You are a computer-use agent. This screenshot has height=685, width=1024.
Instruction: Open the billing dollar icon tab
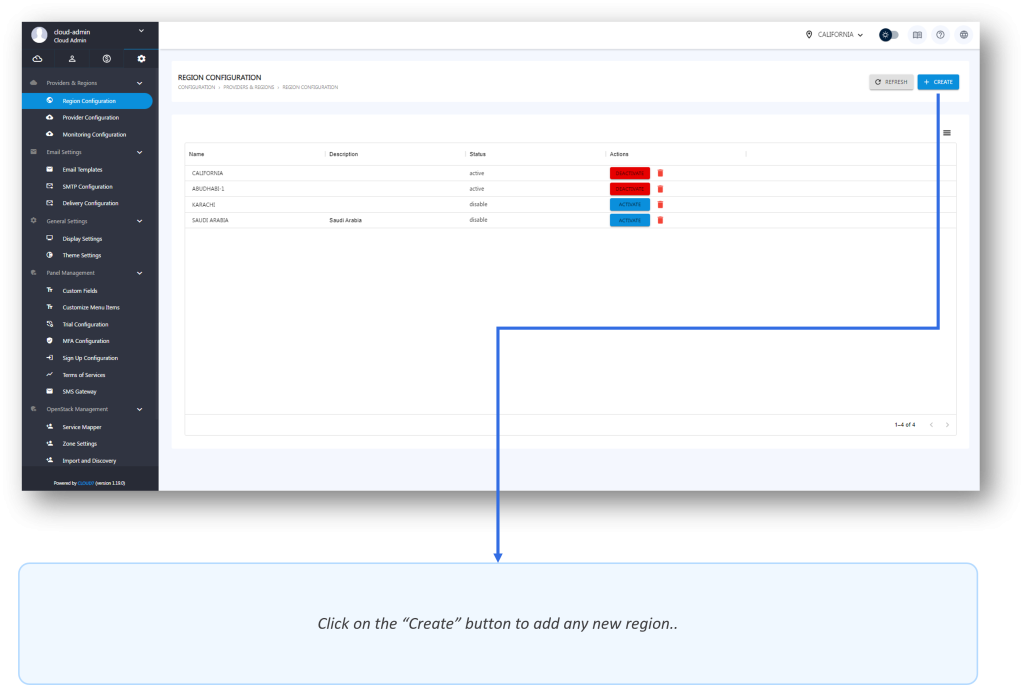tap(106, 59)
